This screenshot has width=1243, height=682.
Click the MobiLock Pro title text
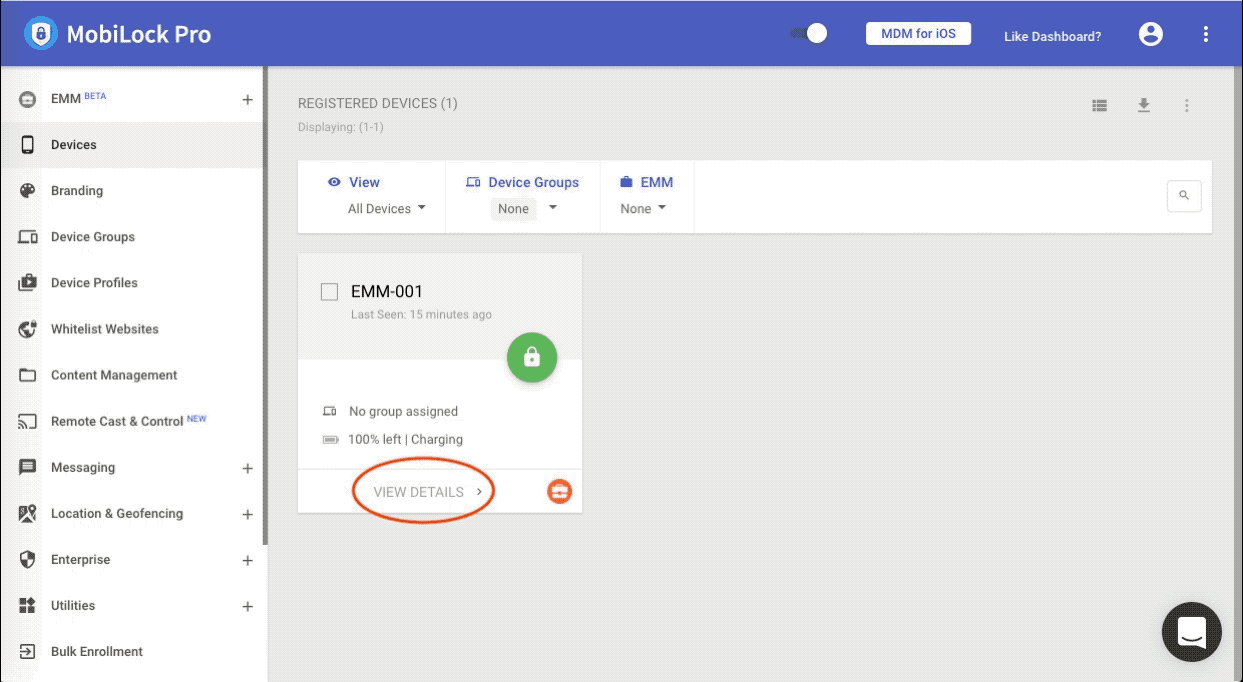[x=139, y=34]
